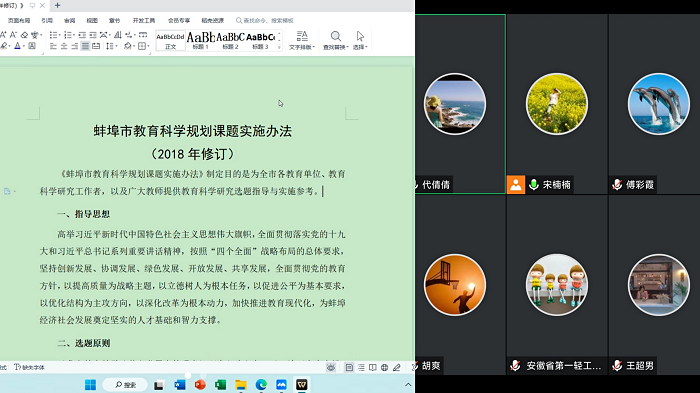Open line spacing dropdown

pos(116,46)
